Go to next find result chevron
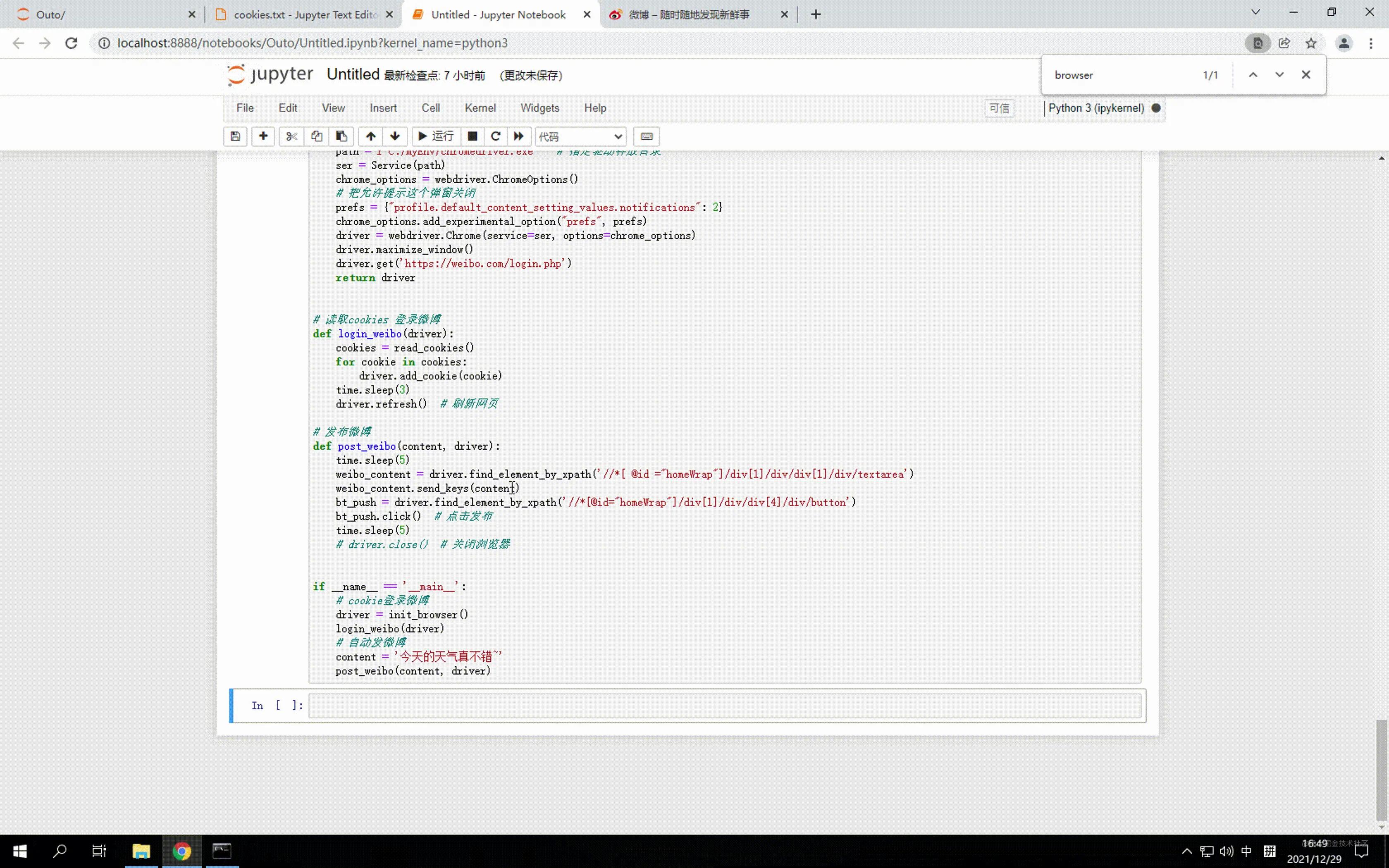This screenshot has height=868, width=1389. click(x=1279, y=75)
